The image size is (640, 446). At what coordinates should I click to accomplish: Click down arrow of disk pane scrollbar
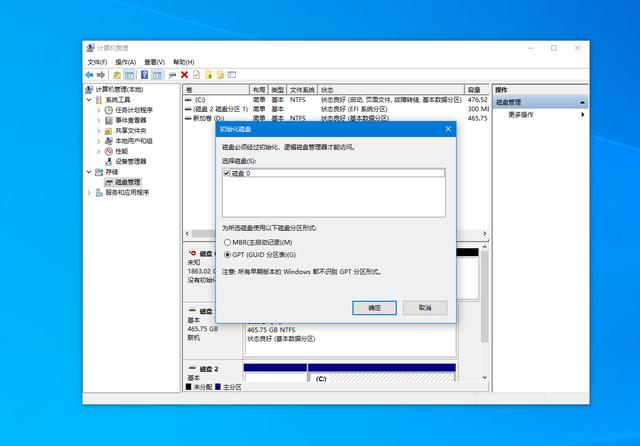pyautogui.click(x=484, y=377)
